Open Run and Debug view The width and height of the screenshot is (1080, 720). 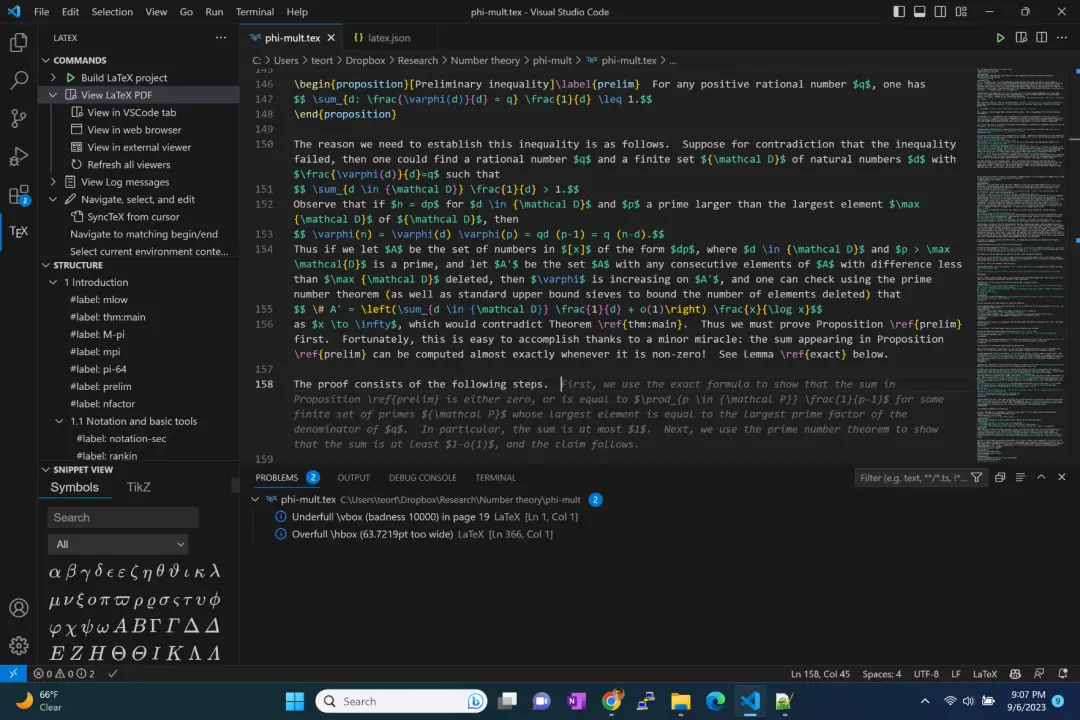(x=18, y=156)
